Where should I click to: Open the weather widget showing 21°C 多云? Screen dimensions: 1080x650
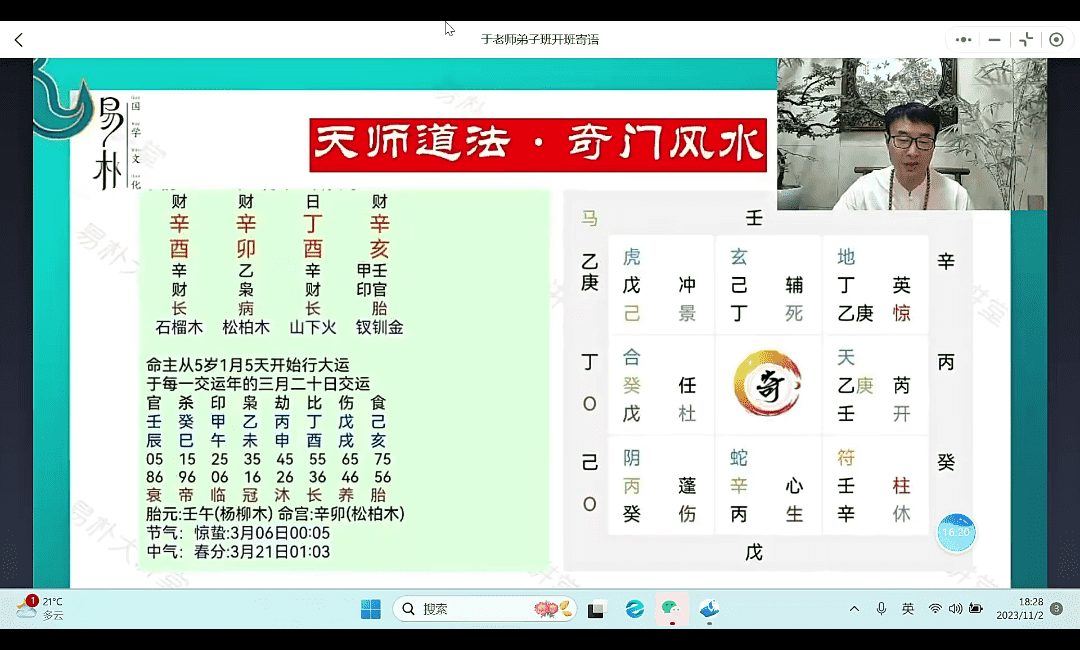pos(42,608)
